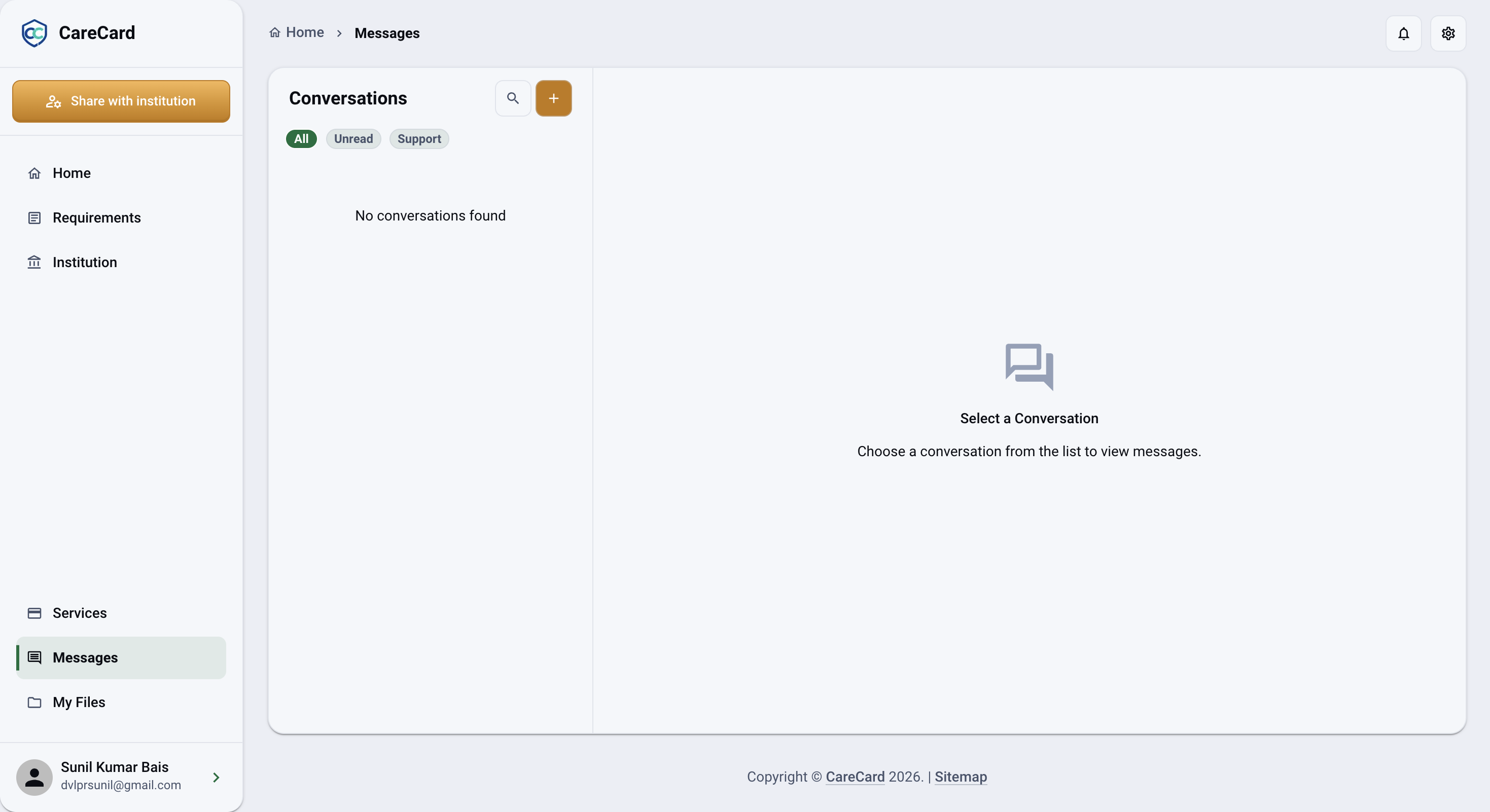1490x812 pixels.
Task: Click the dvlprsunil@gmail.com email text
Action: pos(121,785)
